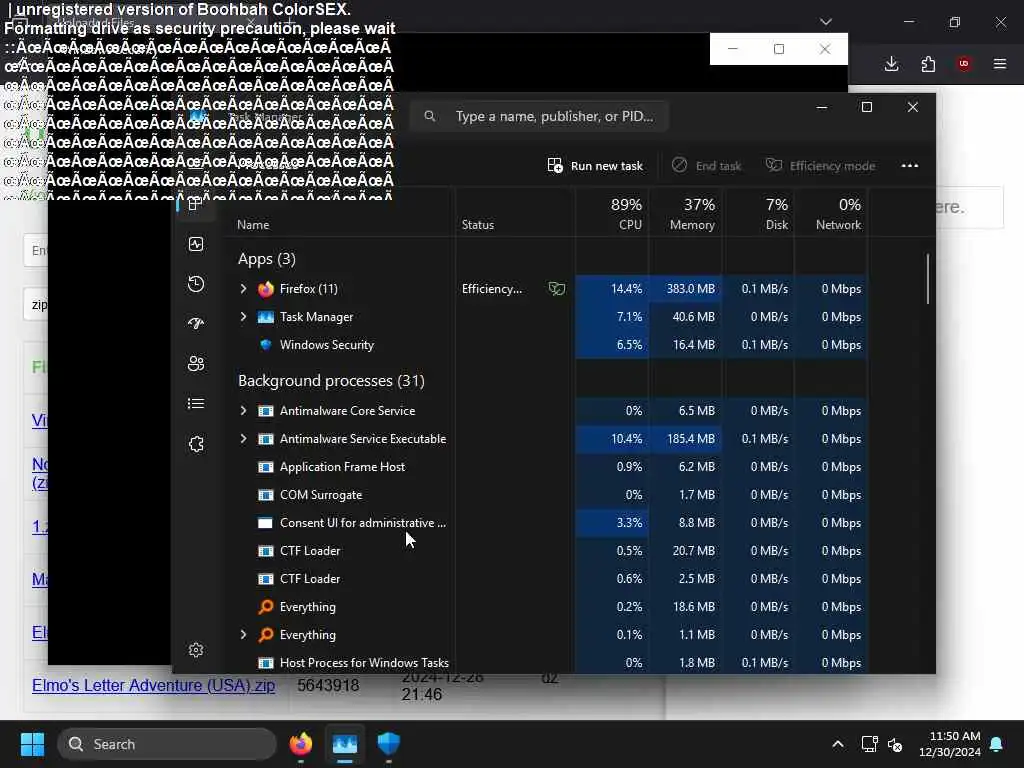Click the 5643918 file size cell
The width and height of the screenshot is (1024, 768).
[328, 686]
